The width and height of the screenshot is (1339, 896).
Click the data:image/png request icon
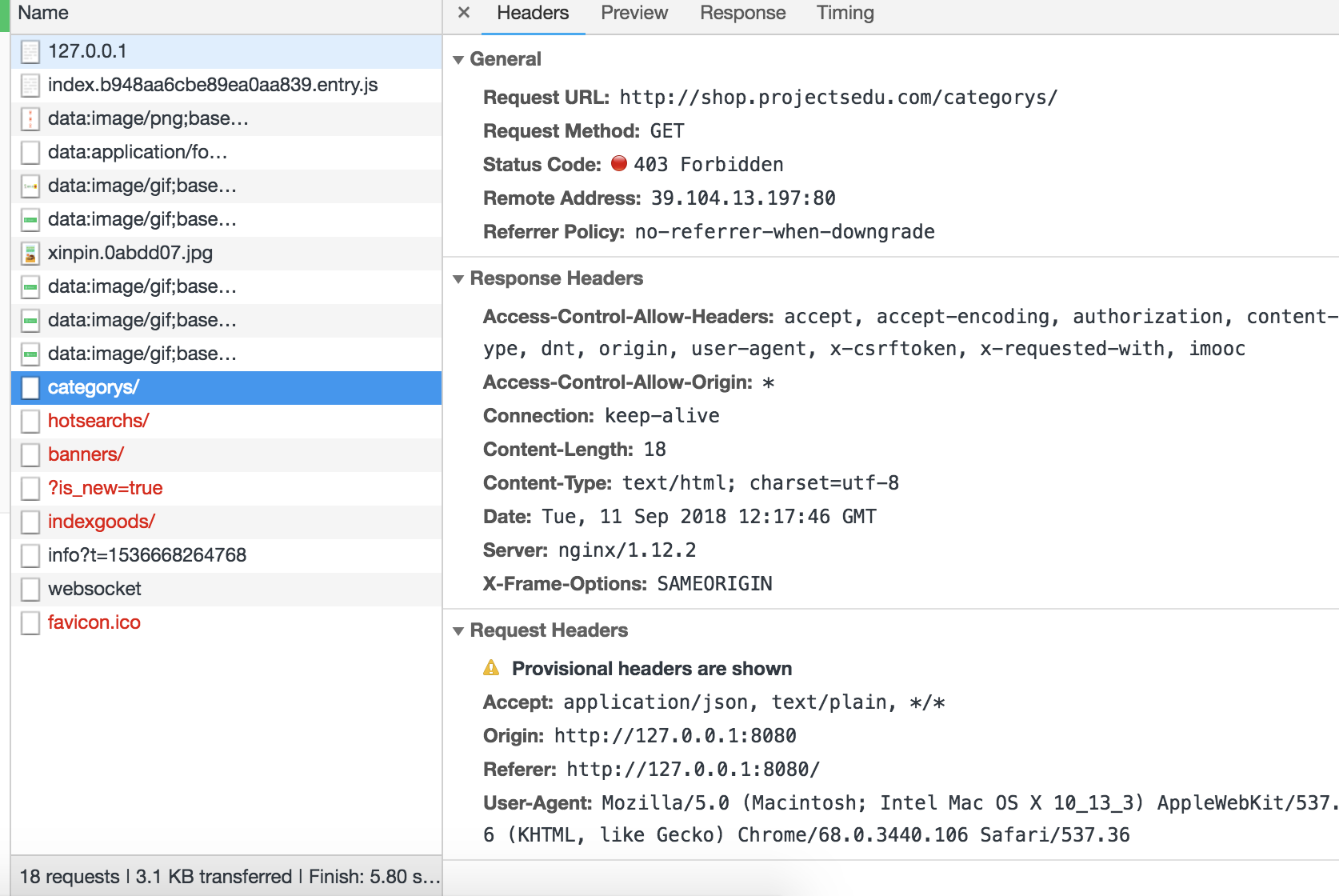30,119
